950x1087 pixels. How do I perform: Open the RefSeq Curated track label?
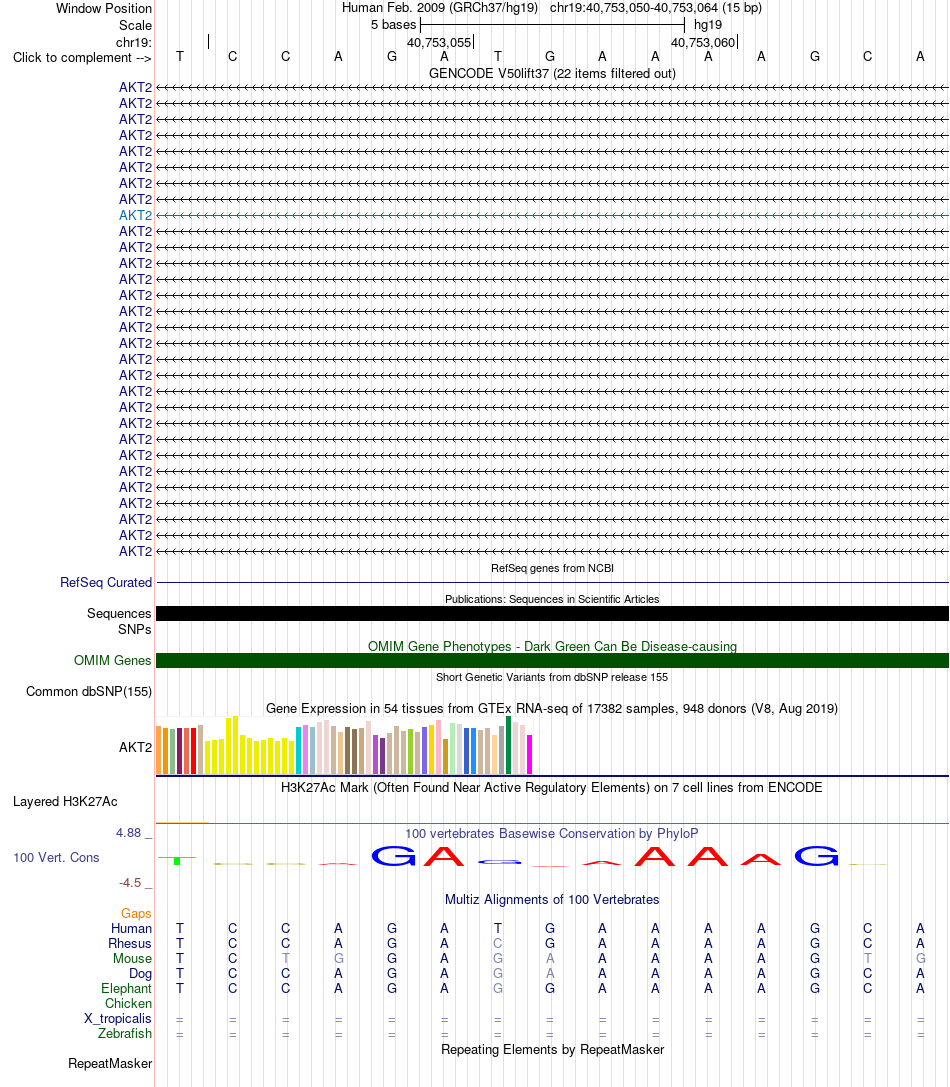pos(105,582)
